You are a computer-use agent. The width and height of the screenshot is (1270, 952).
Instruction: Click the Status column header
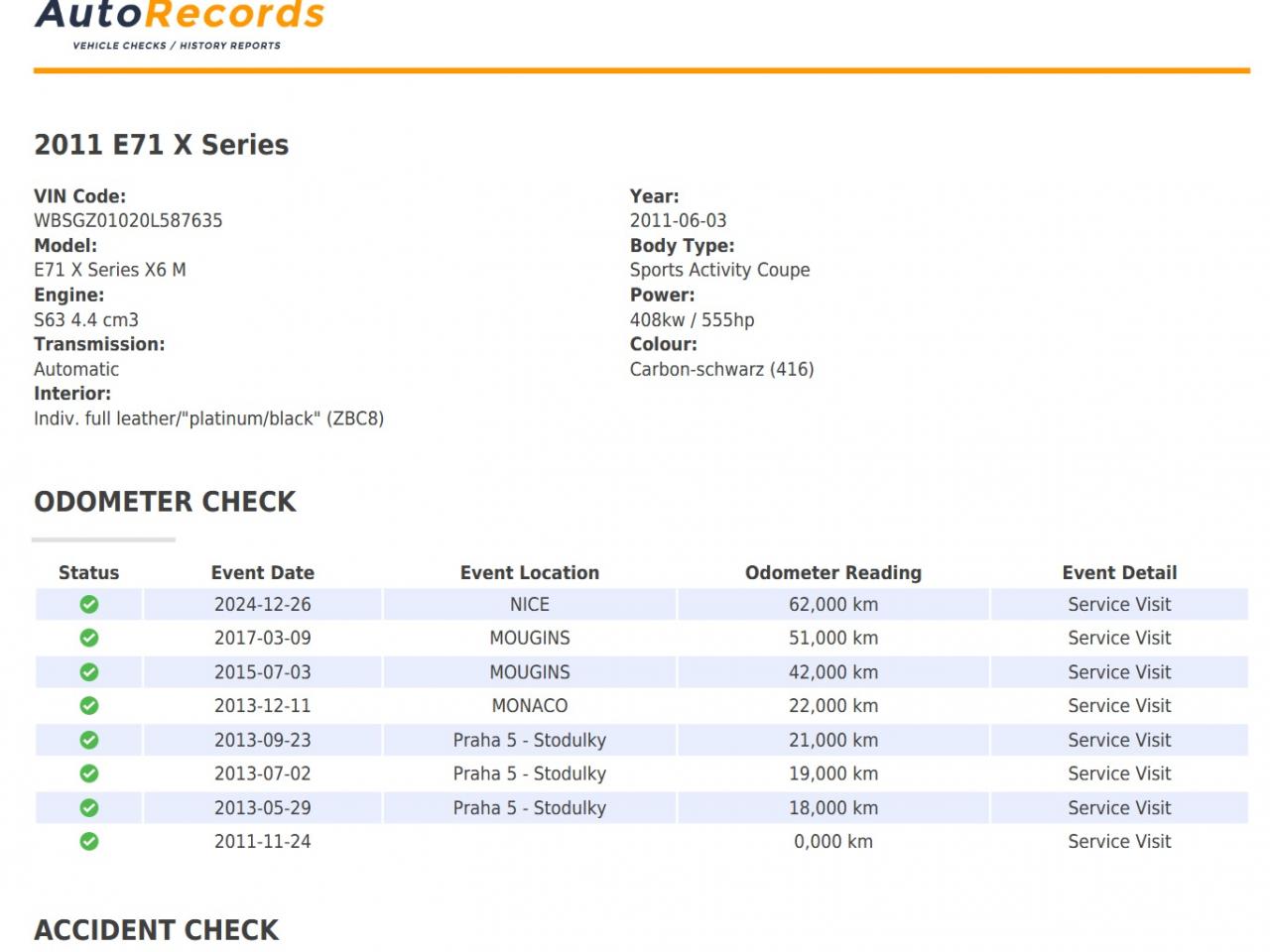(x=89, y=572)
